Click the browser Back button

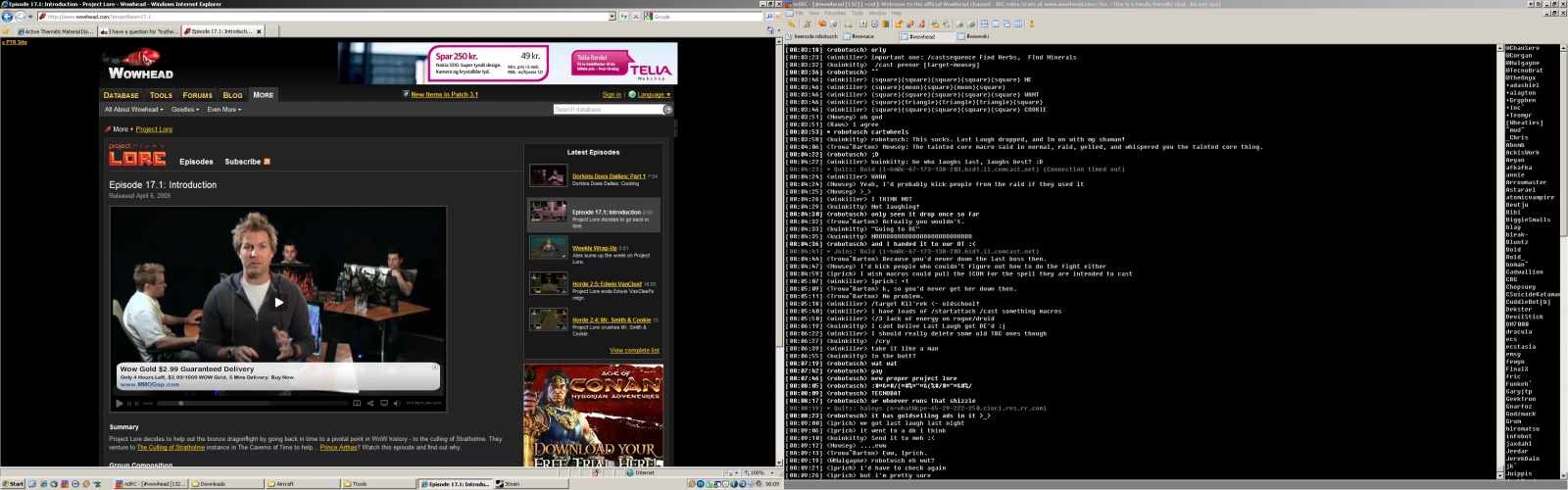click(x=8, y=17)
